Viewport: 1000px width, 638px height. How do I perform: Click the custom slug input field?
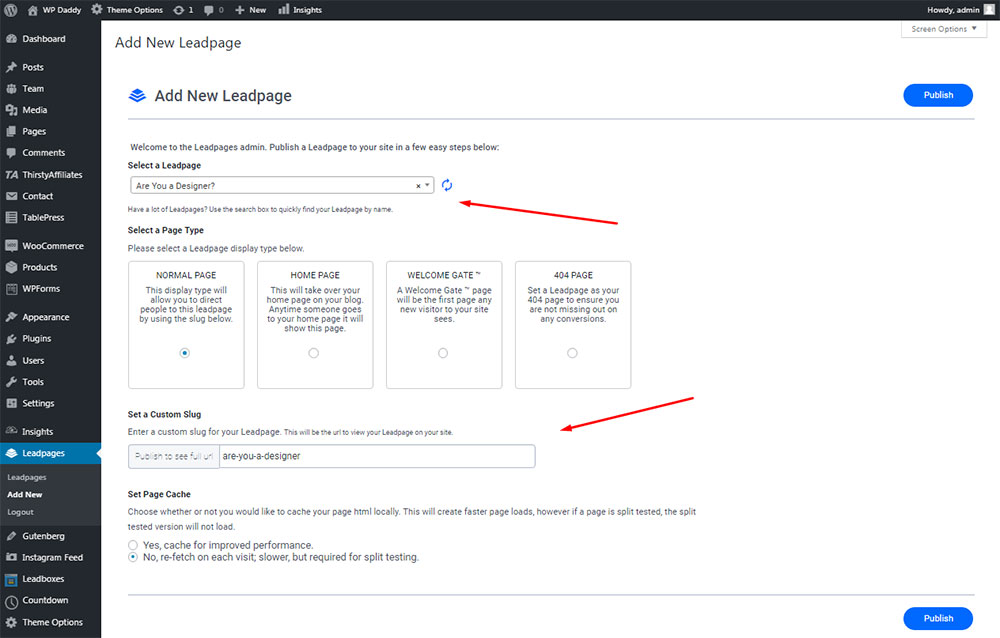click(x=377, y=456)
